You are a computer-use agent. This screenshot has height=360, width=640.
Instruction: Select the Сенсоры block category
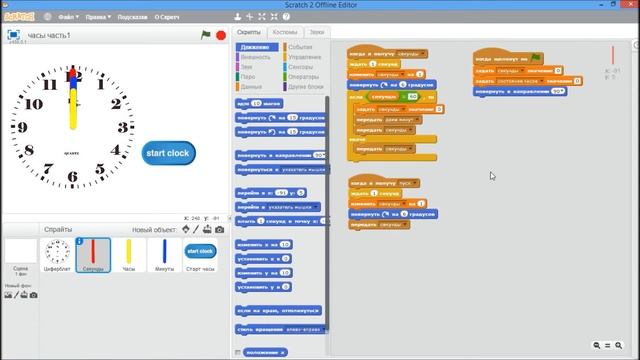(x=304, y=67)
